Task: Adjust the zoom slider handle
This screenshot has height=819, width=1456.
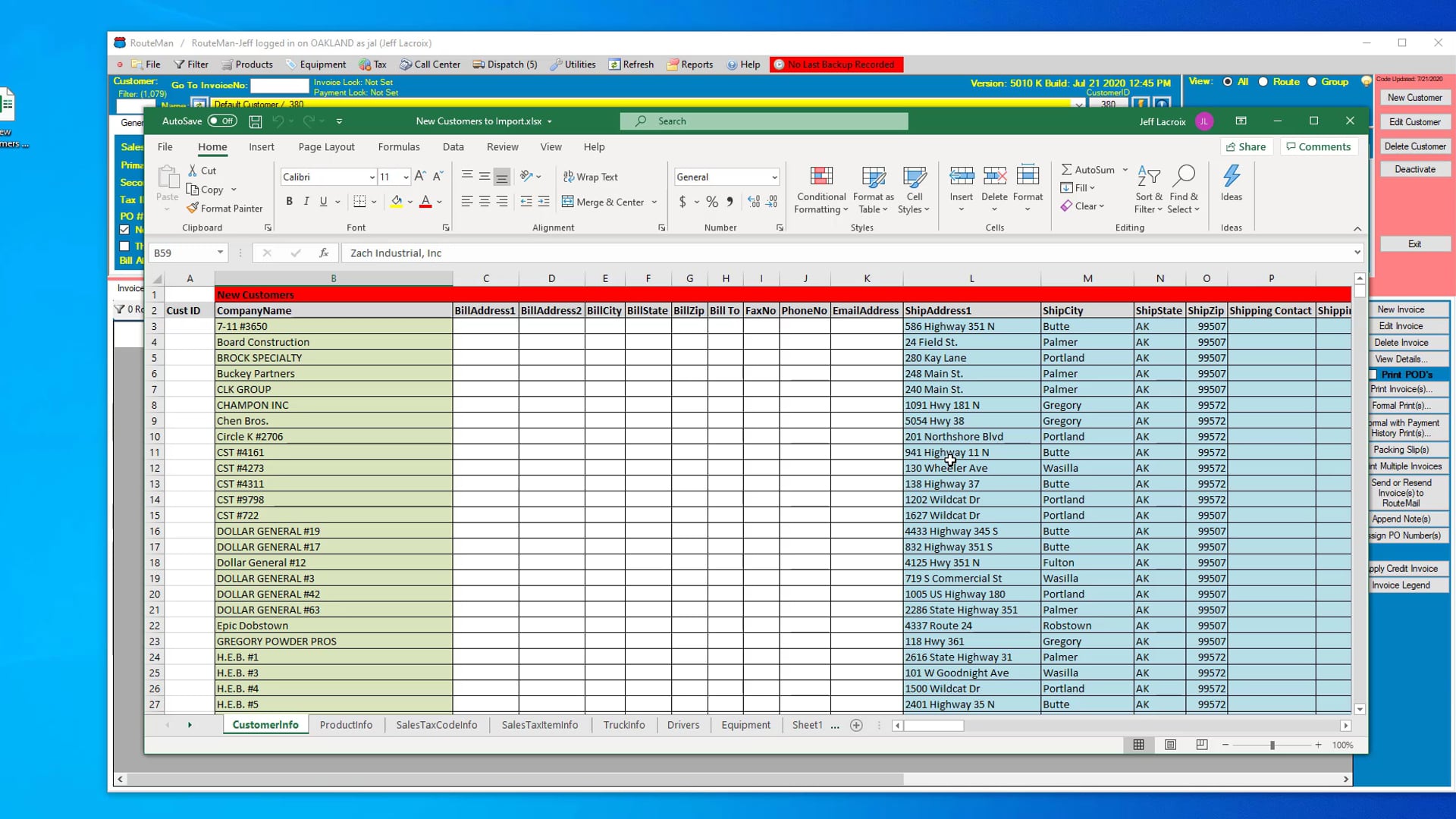Action: 1272,745
